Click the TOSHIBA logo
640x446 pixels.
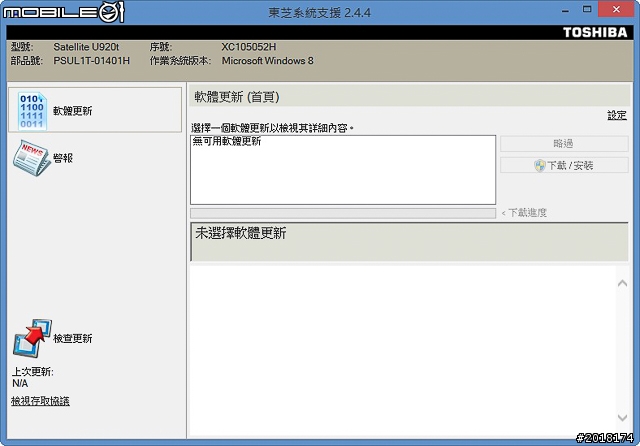[x=595, y=33]
